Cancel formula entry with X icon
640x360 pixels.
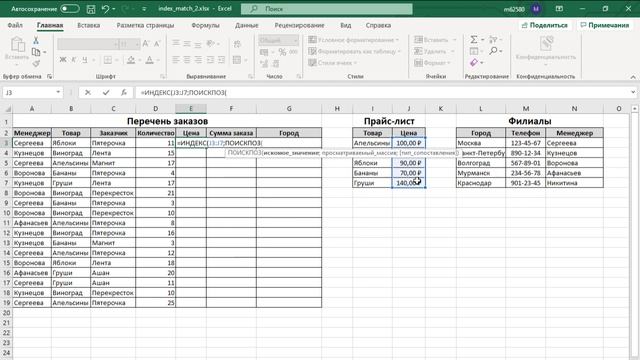(88, 93)
